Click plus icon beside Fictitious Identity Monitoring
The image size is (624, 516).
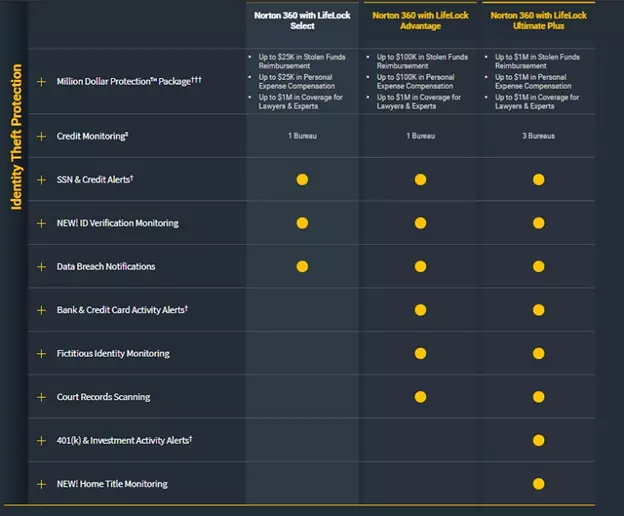click(x=41, y=354)
